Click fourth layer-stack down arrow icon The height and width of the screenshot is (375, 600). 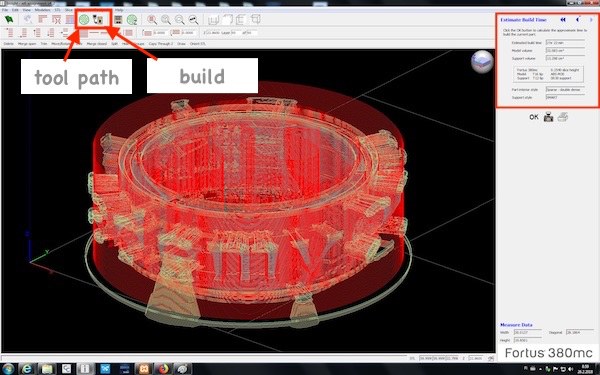51,33
